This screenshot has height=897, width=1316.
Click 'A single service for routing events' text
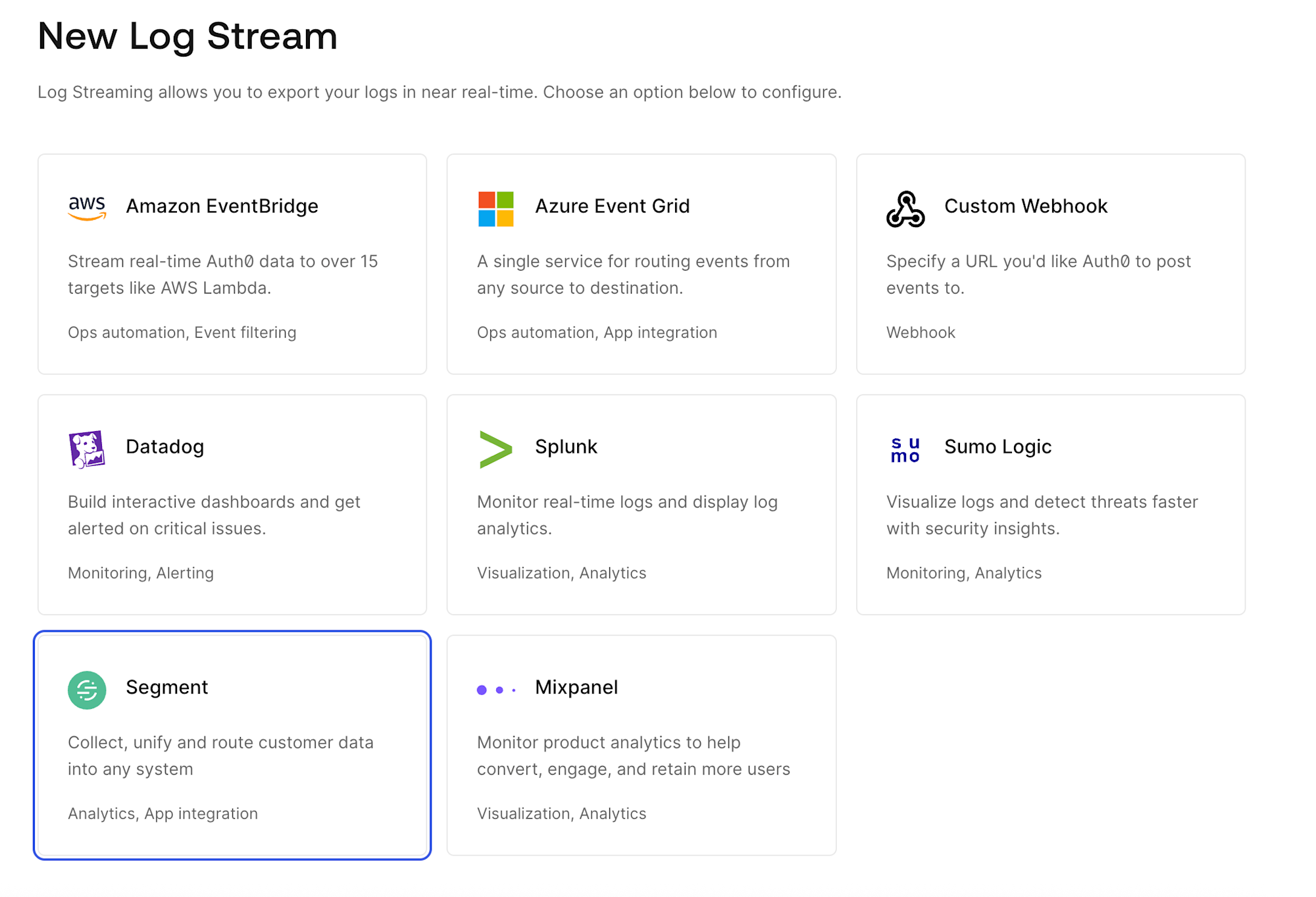click(x=633, y=274)
